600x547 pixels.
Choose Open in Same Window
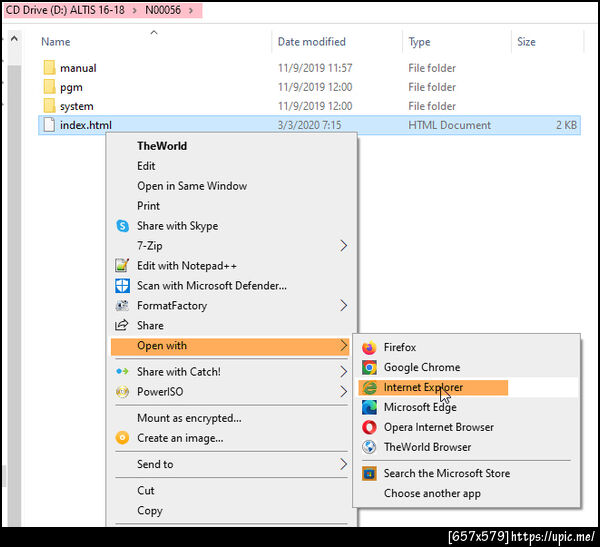pos(192,186)
